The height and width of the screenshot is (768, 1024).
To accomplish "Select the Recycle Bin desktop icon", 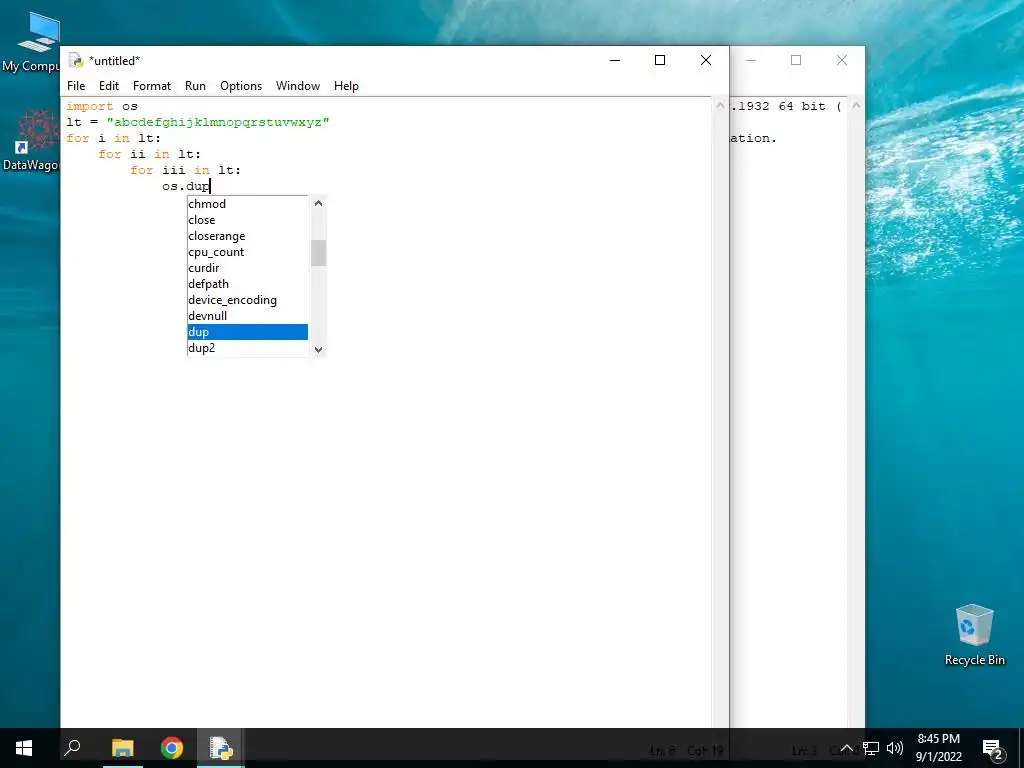I will click(974, 635).
